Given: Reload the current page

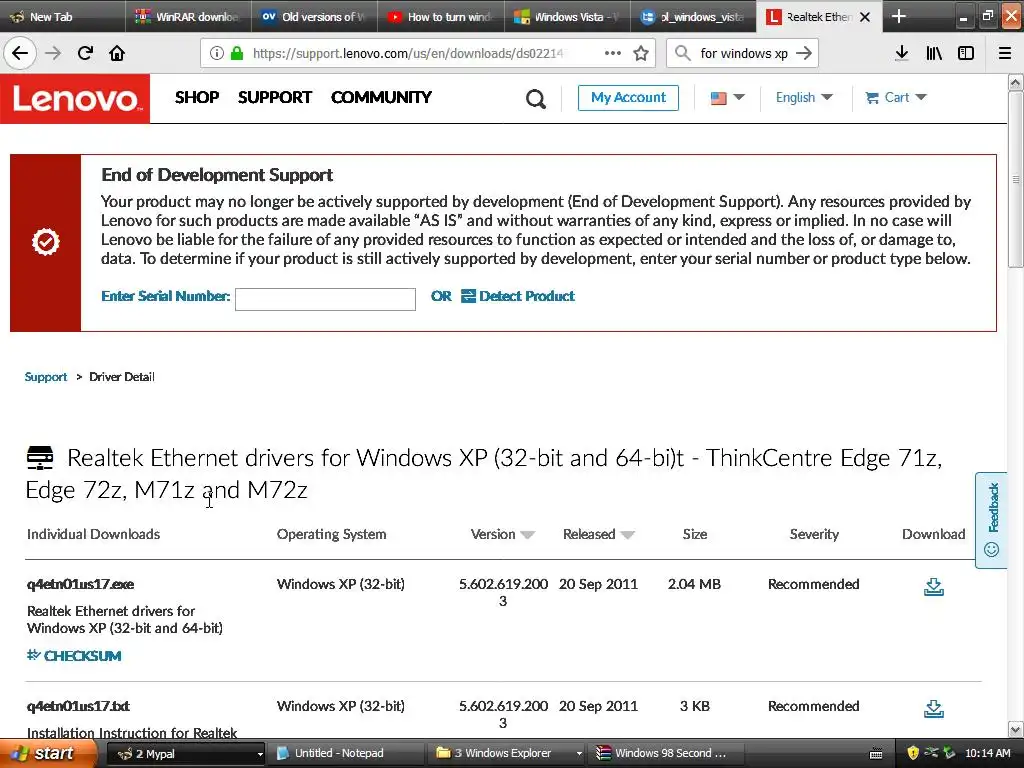Looking at the screenshot, I should [x=85, y=53].
